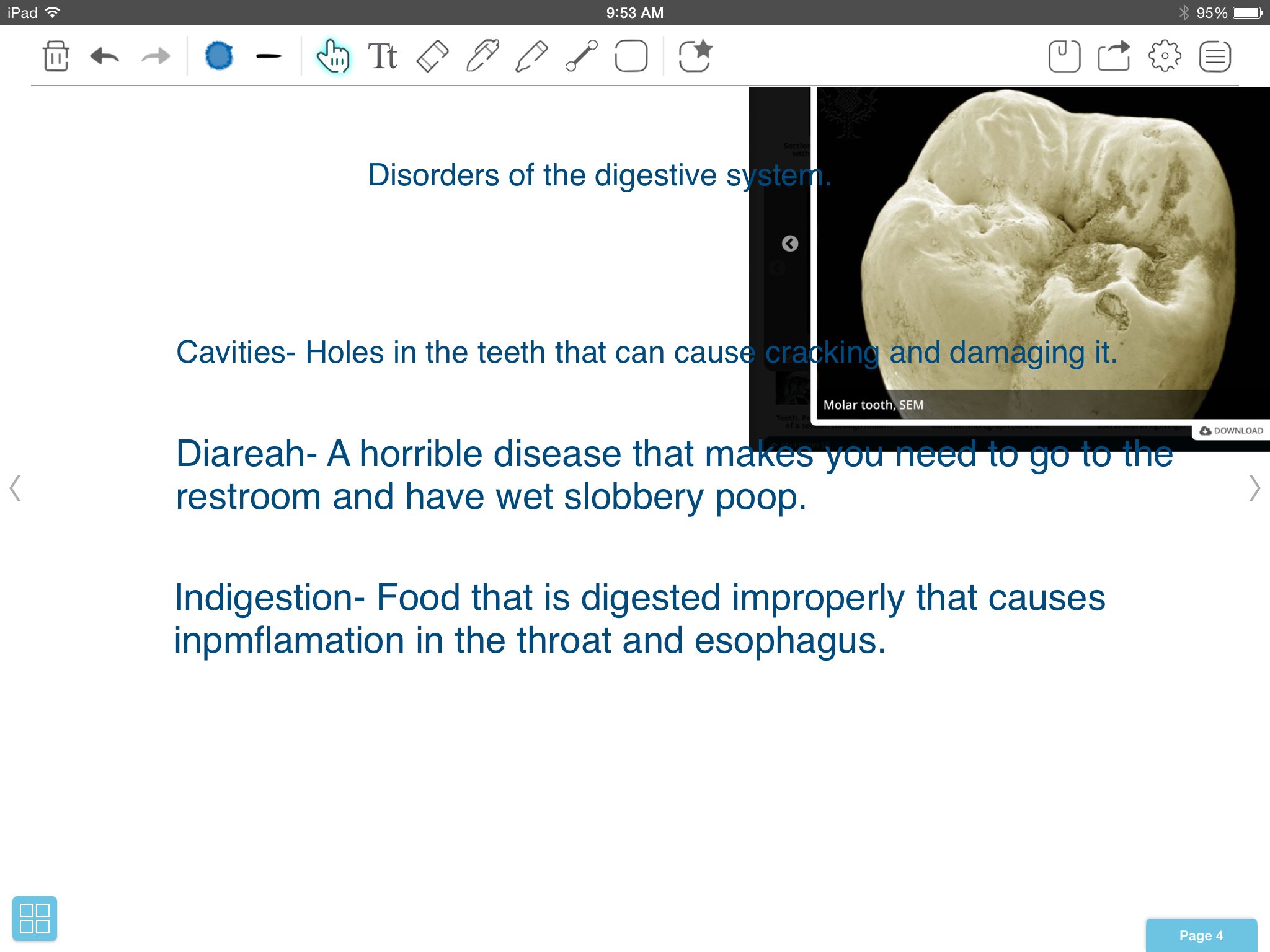The image size is (1270, 952).
Task: Undo the last action
Action: pos(105,56)
